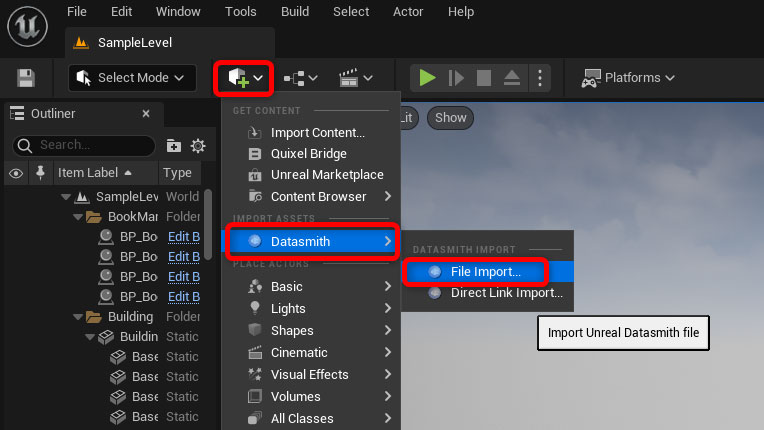Open the Select Mode dropdown
Image resolution: width=764 pixels, height=430 pixels.
click(132, 78)
